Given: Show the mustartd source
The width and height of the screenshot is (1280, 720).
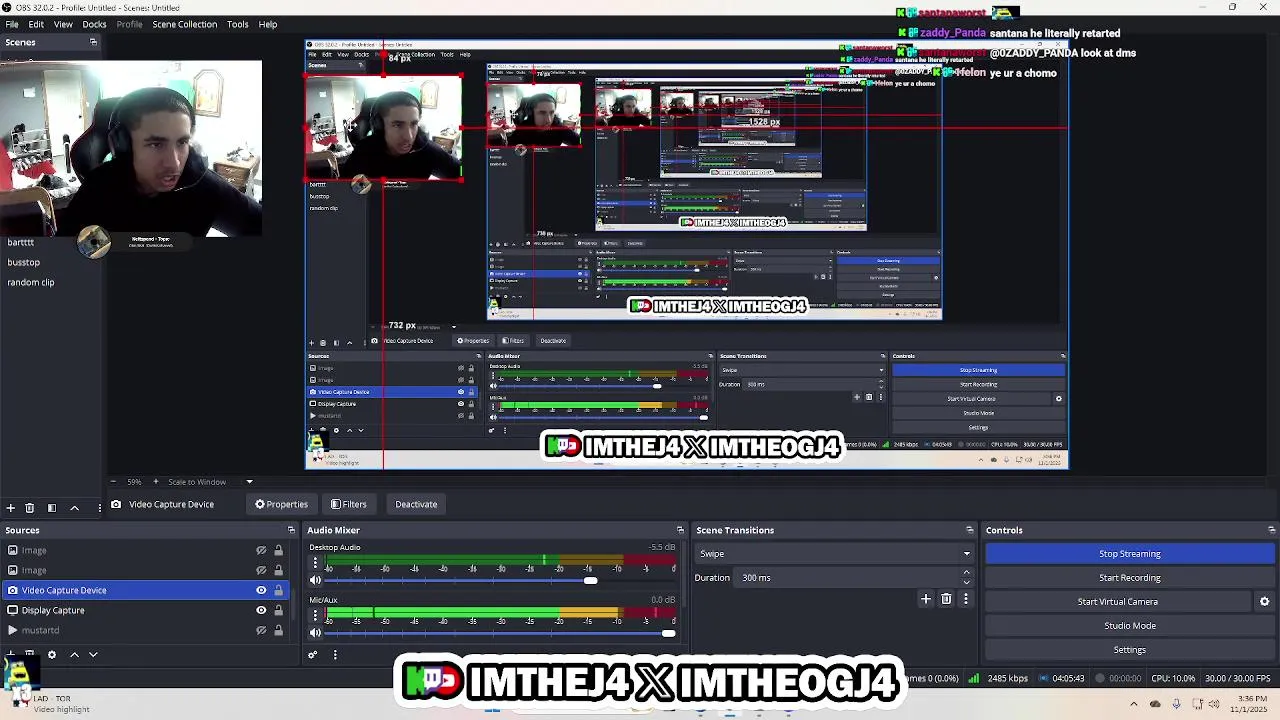Looking at the screenshot, I should (261, 630).
